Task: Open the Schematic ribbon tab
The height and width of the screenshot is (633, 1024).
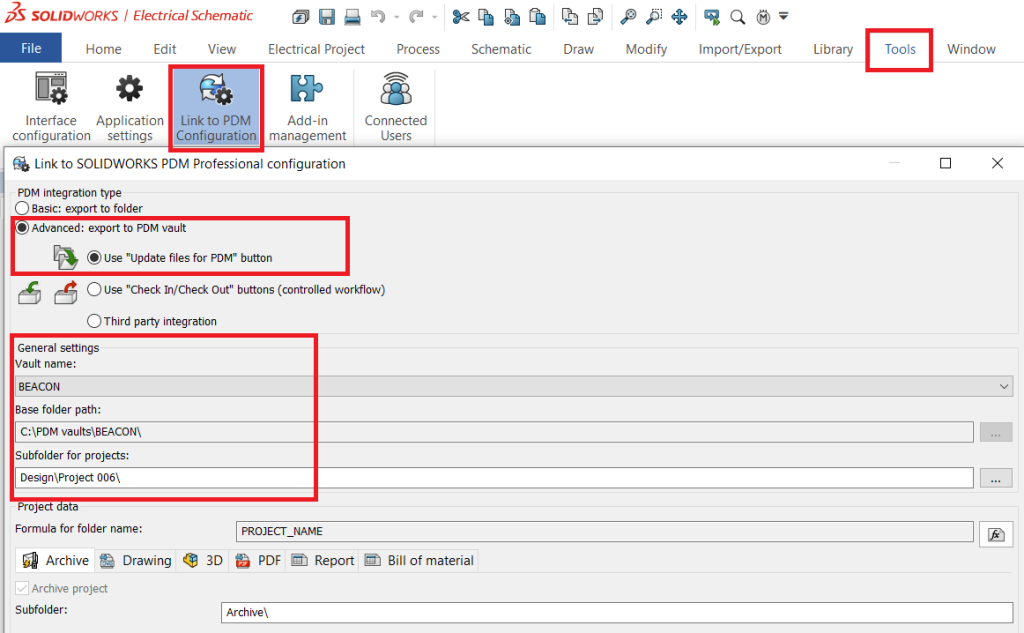Action: (x=501, y=49)
